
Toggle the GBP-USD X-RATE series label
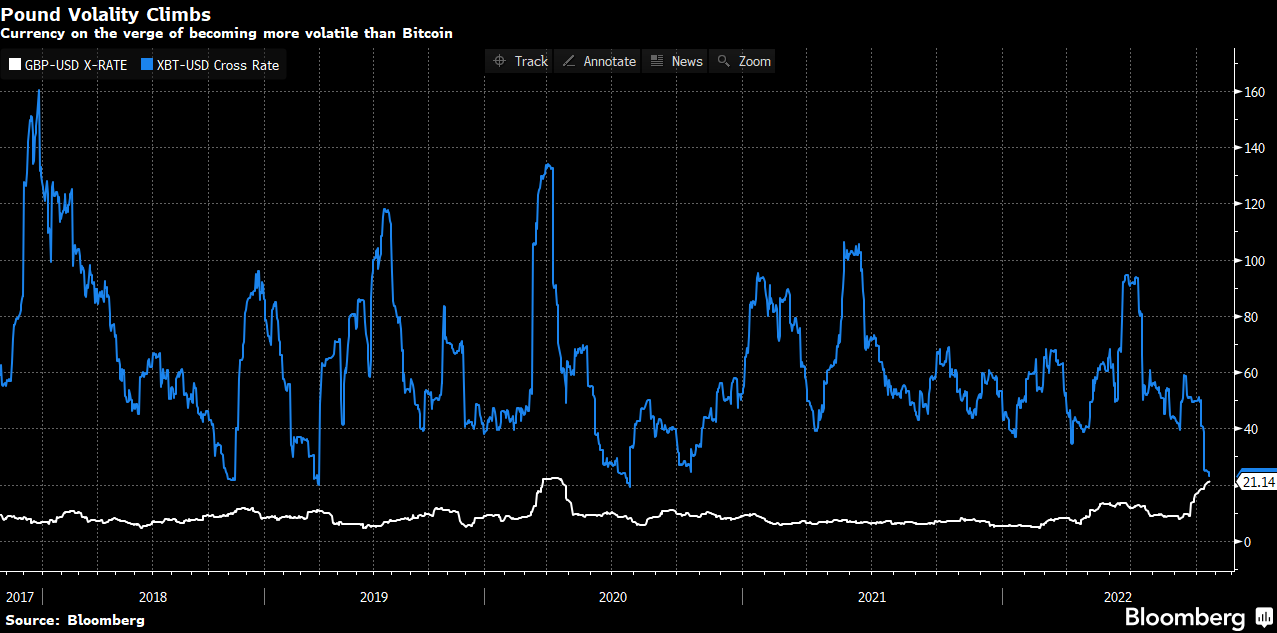[75, 66]
